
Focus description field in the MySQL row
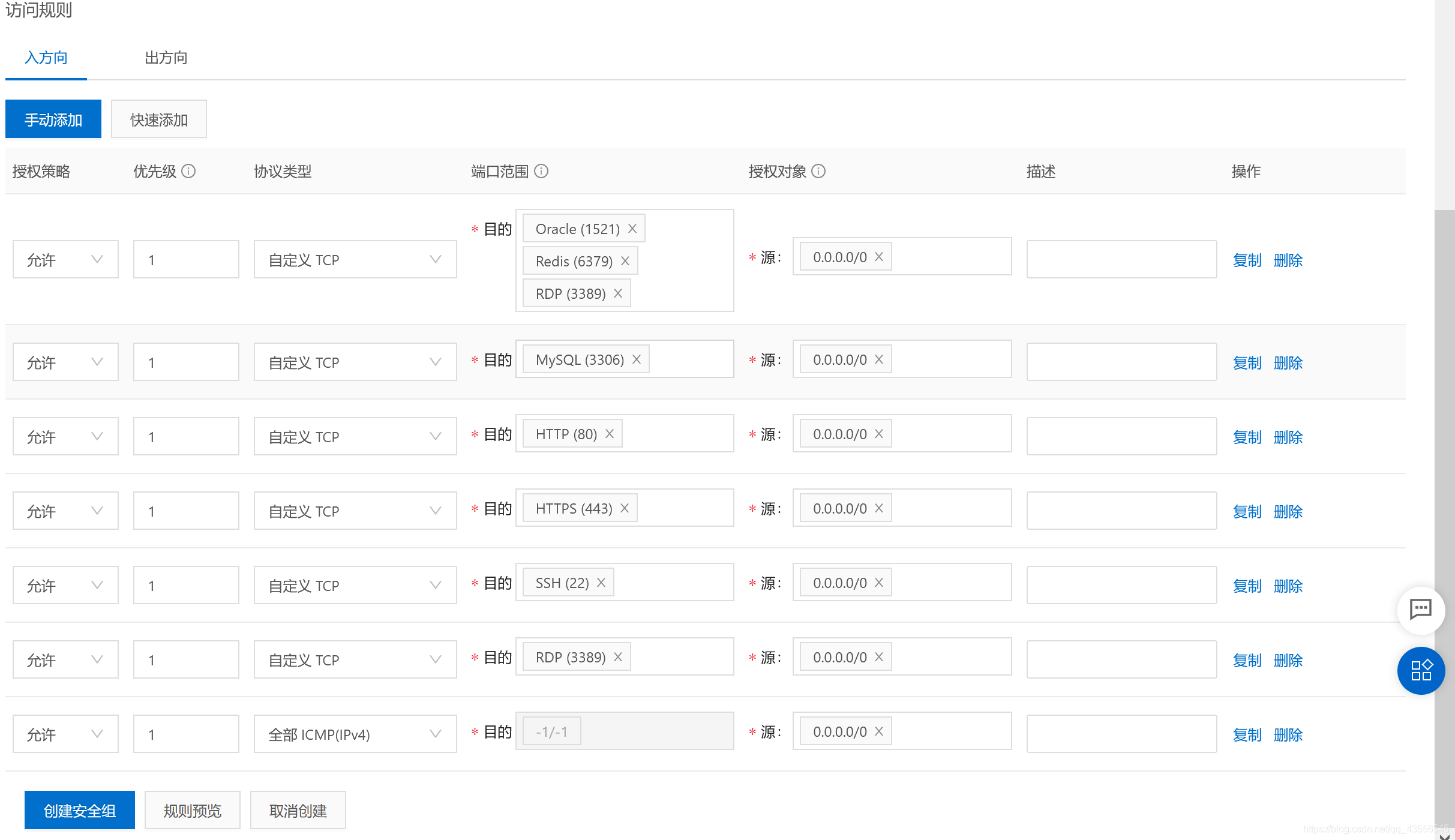pyautogui.click(x=1121, y=362)
